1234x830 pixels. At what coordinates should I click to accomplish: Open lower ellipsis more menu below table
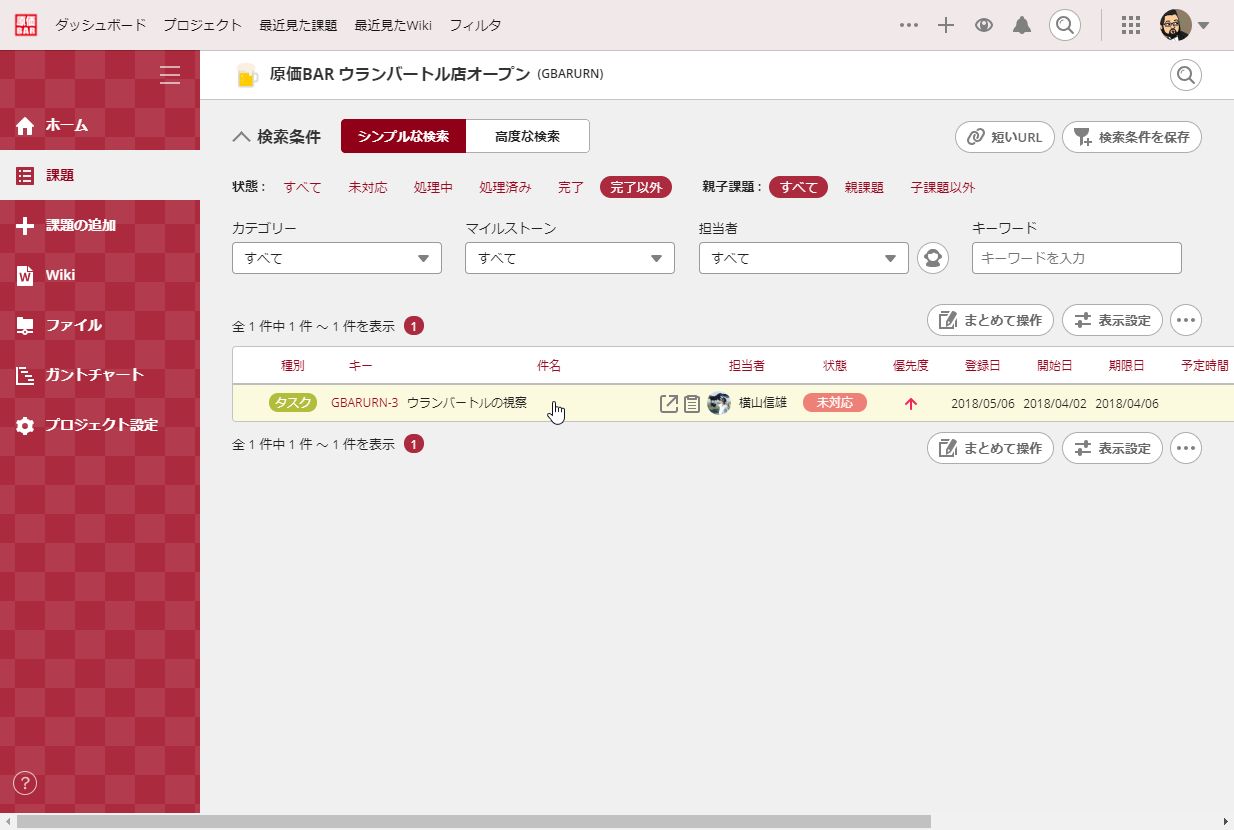1186,448
